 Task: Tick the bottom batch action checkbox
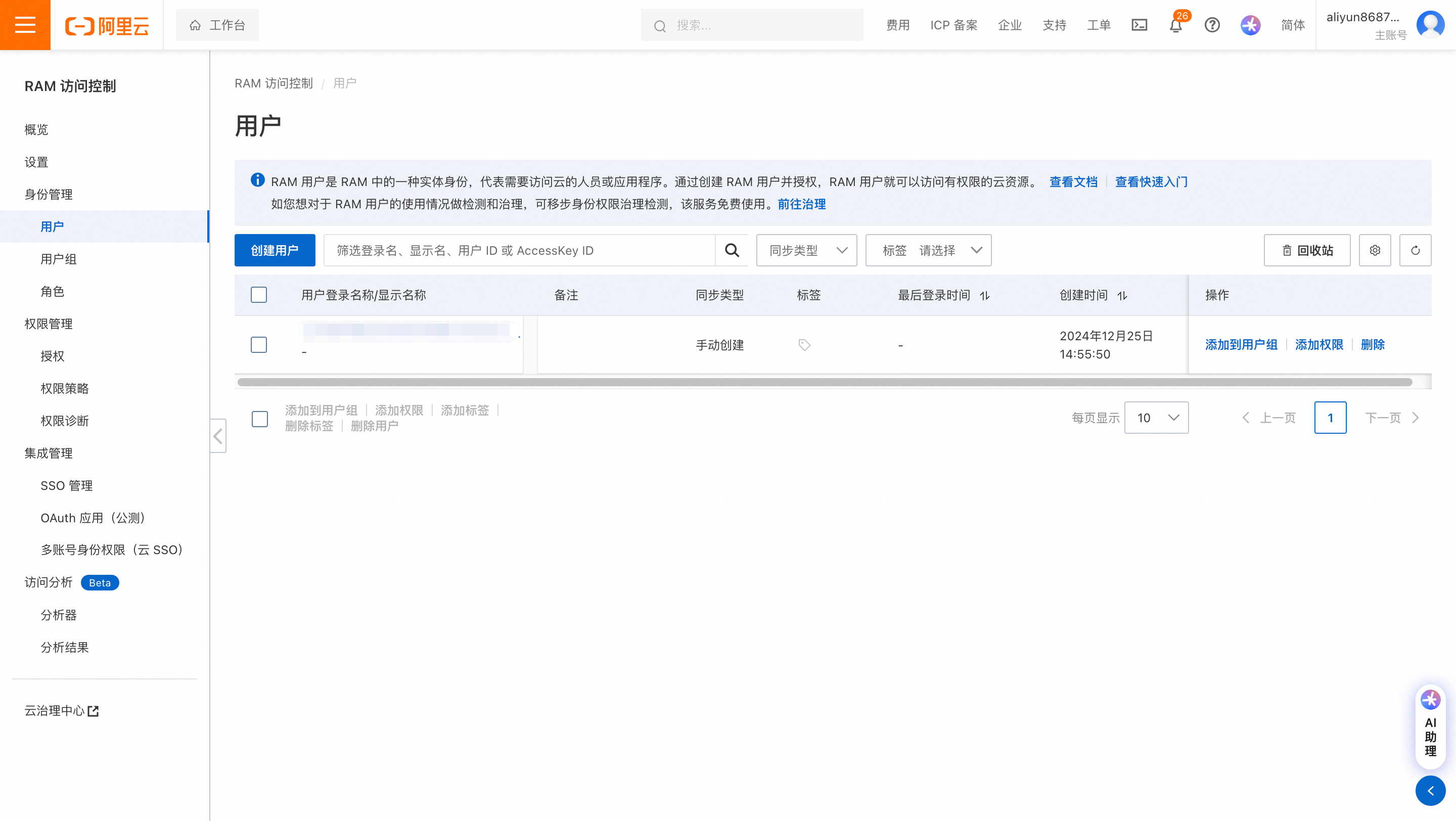tap(260, 419)
